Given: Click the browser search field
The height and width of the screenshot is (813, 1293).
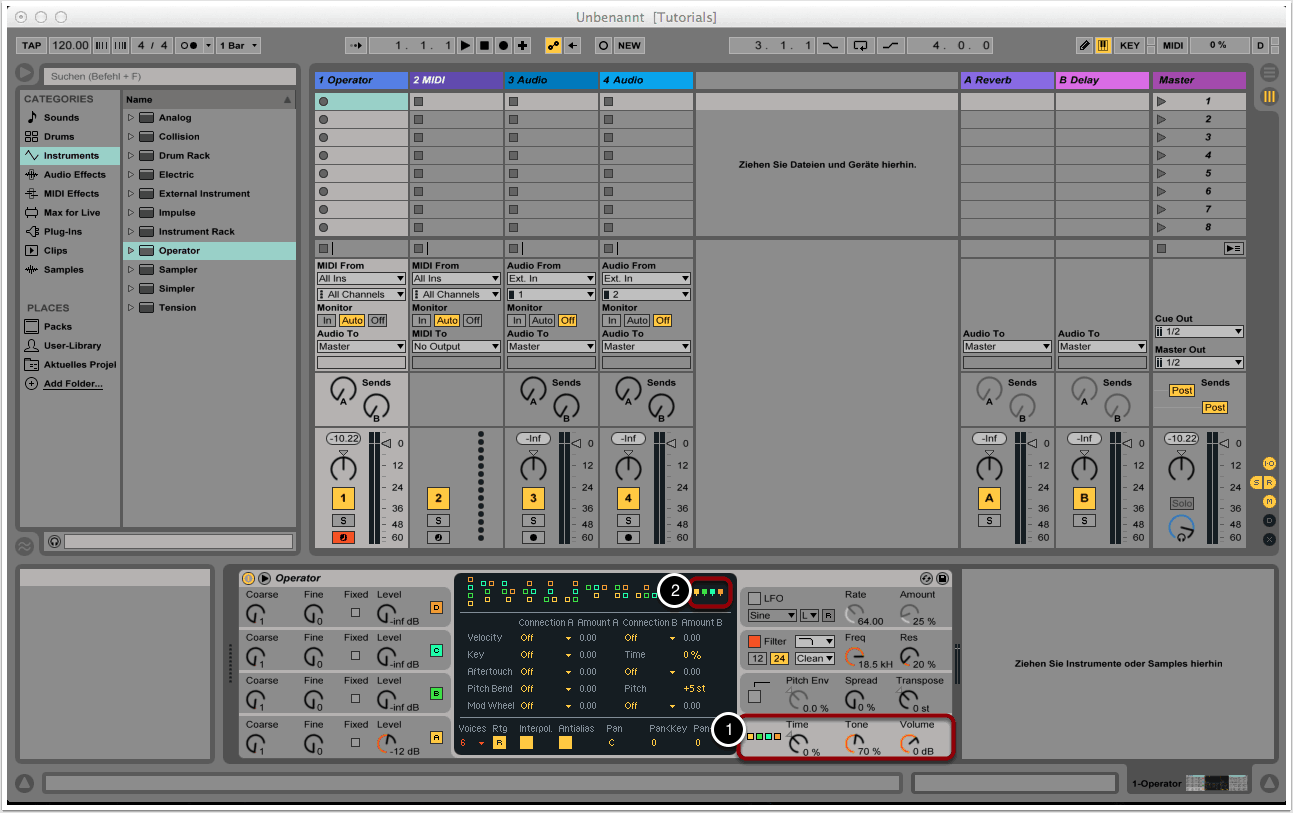Looking at the screenshot, I should pos(169,76).
